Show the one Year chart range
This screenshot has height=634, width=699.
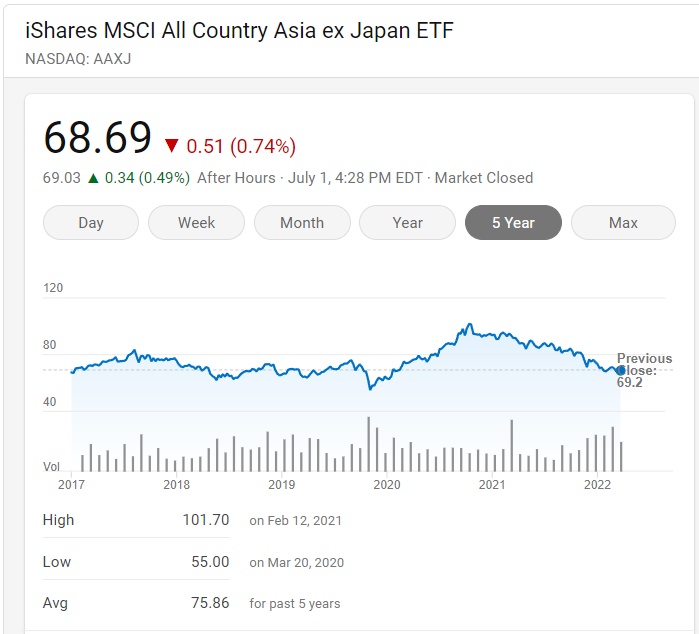click(407, 223)
